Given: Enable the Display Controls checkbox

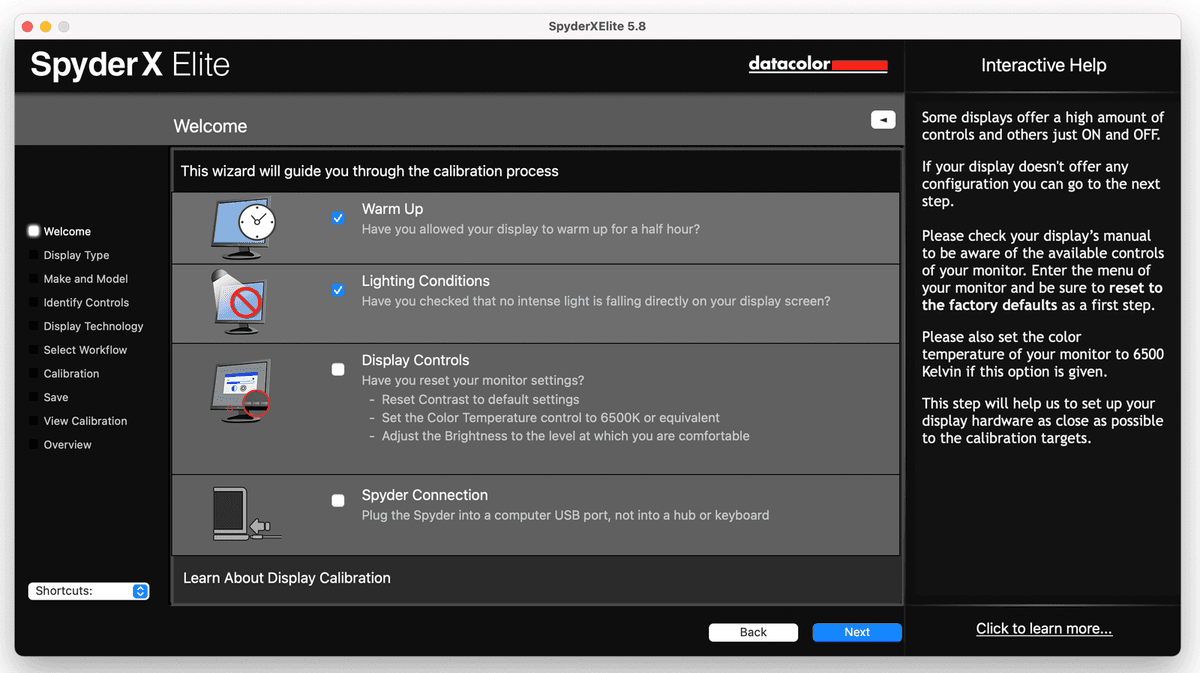Looking at the screenshot, I should click(338, 369).
